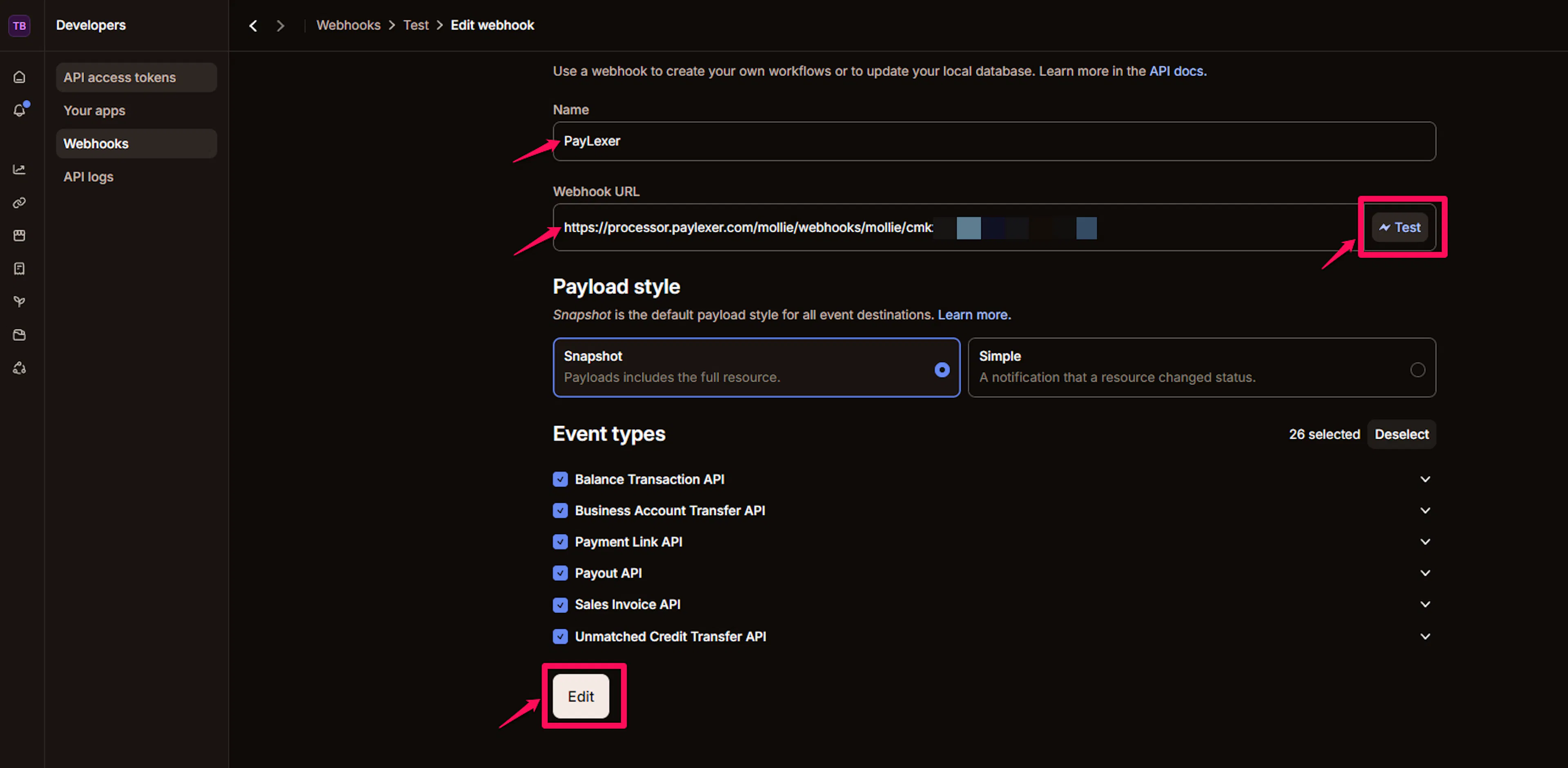
Task: Open the plant sprout icon in sidebar
Action: 20,302
